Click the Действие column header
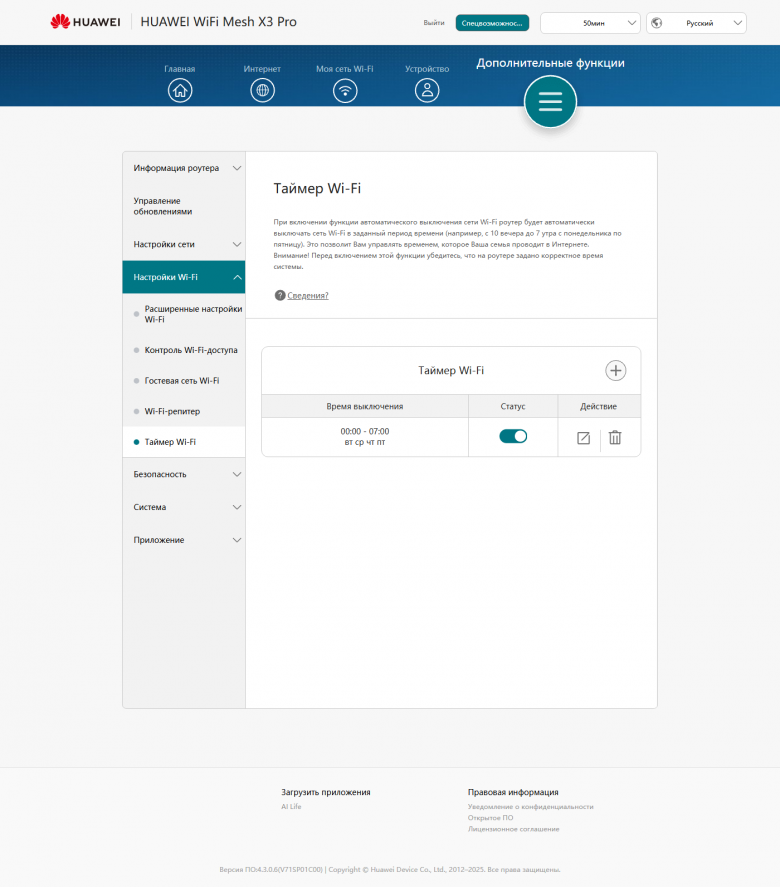 tap(598, 406)
